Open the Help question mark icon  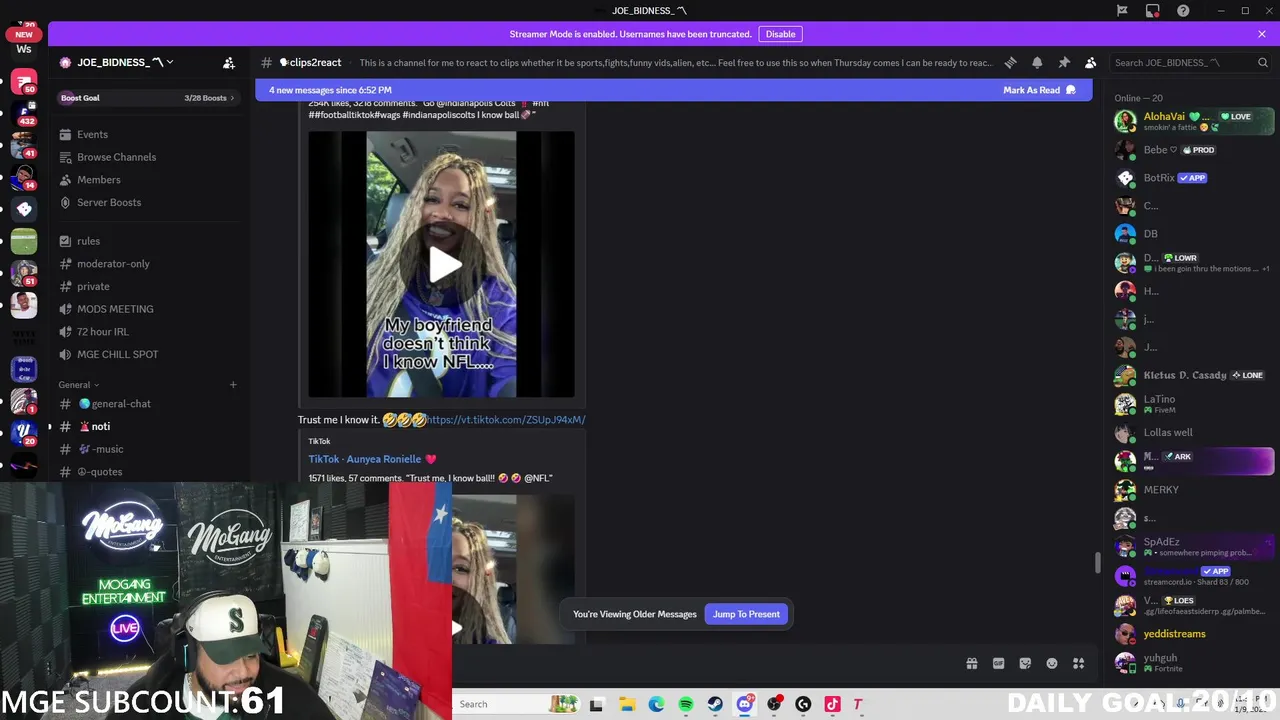coord(1183,11)
